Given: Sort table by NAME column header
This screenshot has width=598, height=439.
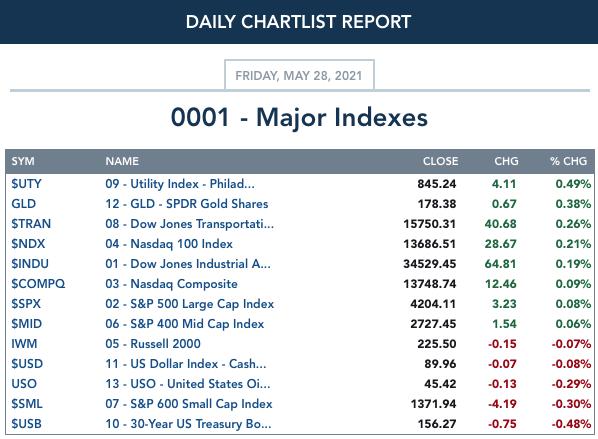Looking at the screenshot, I should pyautogui.click(x=122, y=161).
